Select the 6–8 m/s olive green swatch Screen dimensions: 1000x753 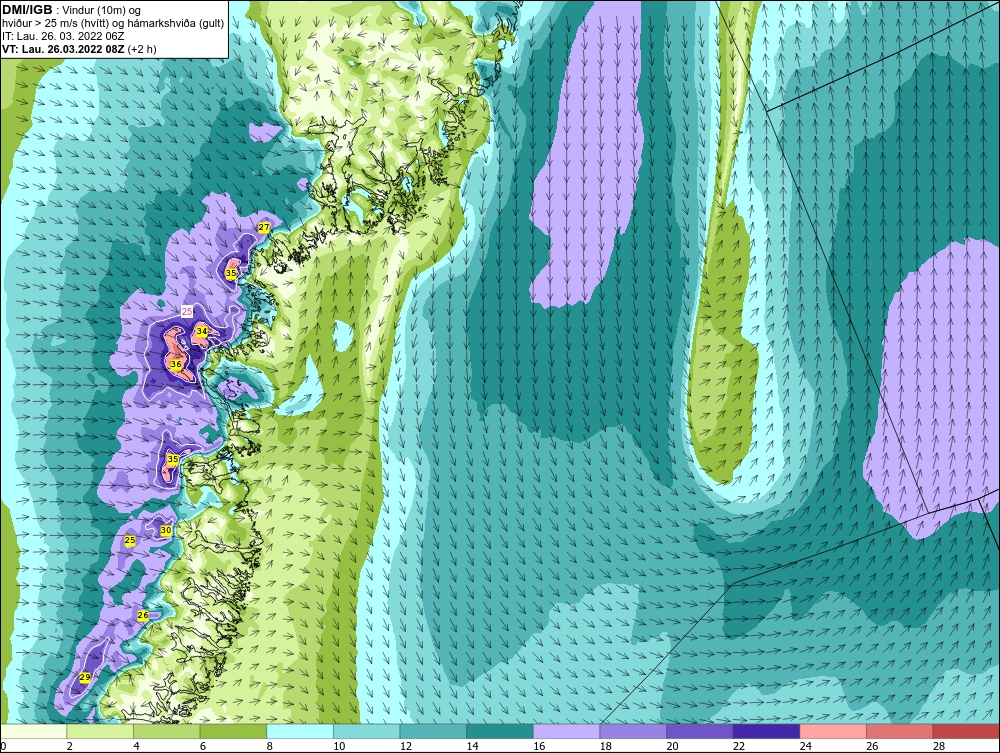click(x=233, y=731)
